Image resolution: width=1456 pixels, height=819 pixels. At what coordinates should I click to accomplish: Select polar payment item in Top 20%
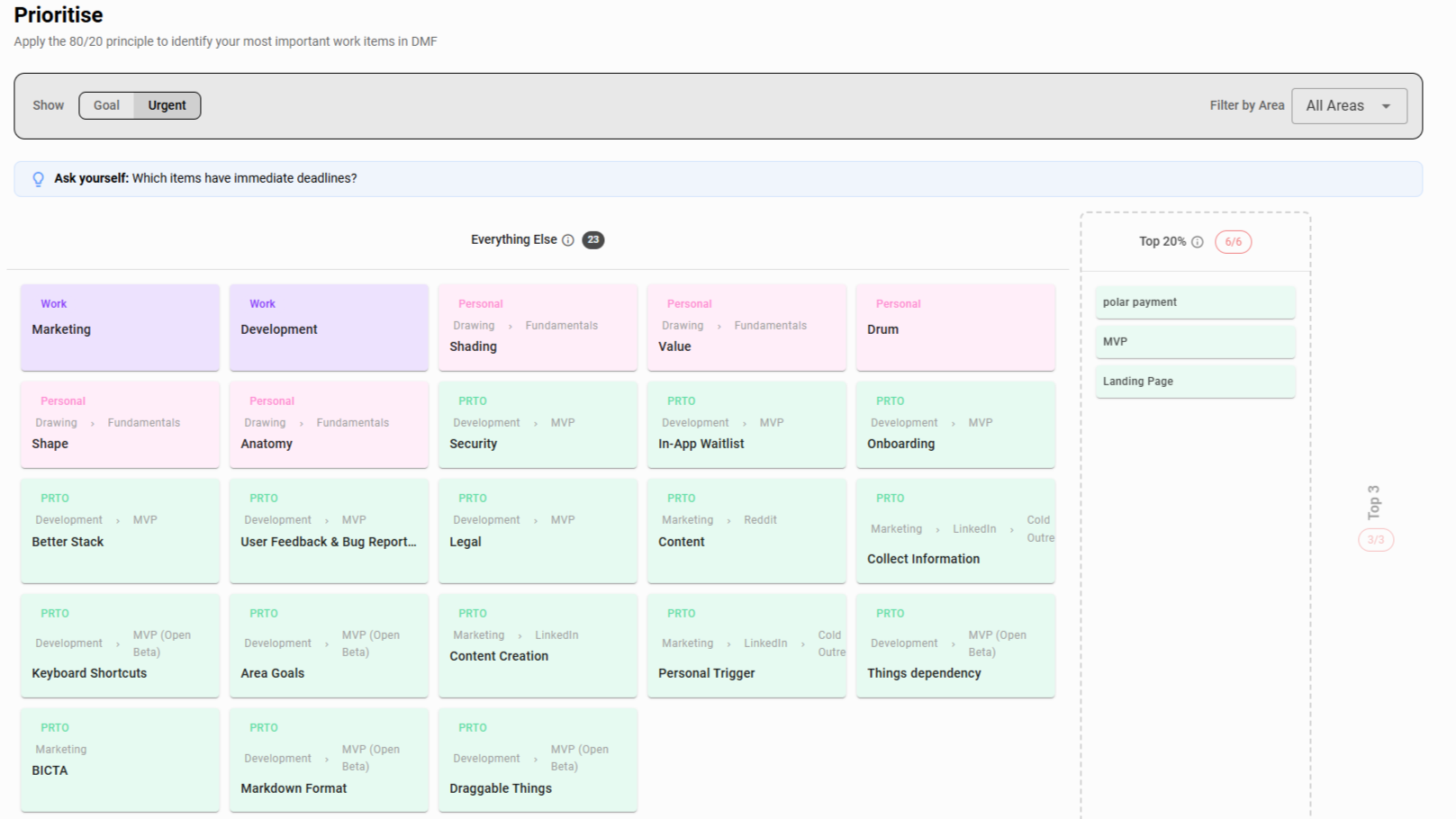pyautogui.click(x=1195, y=302)
